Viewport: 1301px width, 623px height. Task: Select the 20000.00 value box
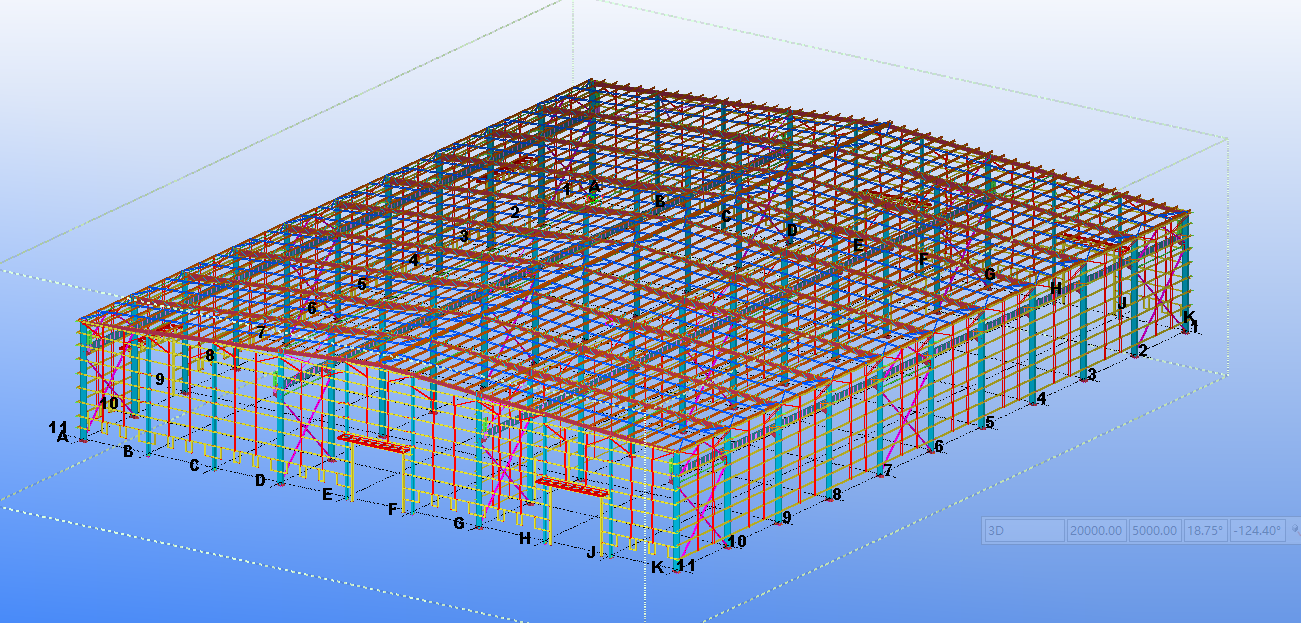(1096, 531)
